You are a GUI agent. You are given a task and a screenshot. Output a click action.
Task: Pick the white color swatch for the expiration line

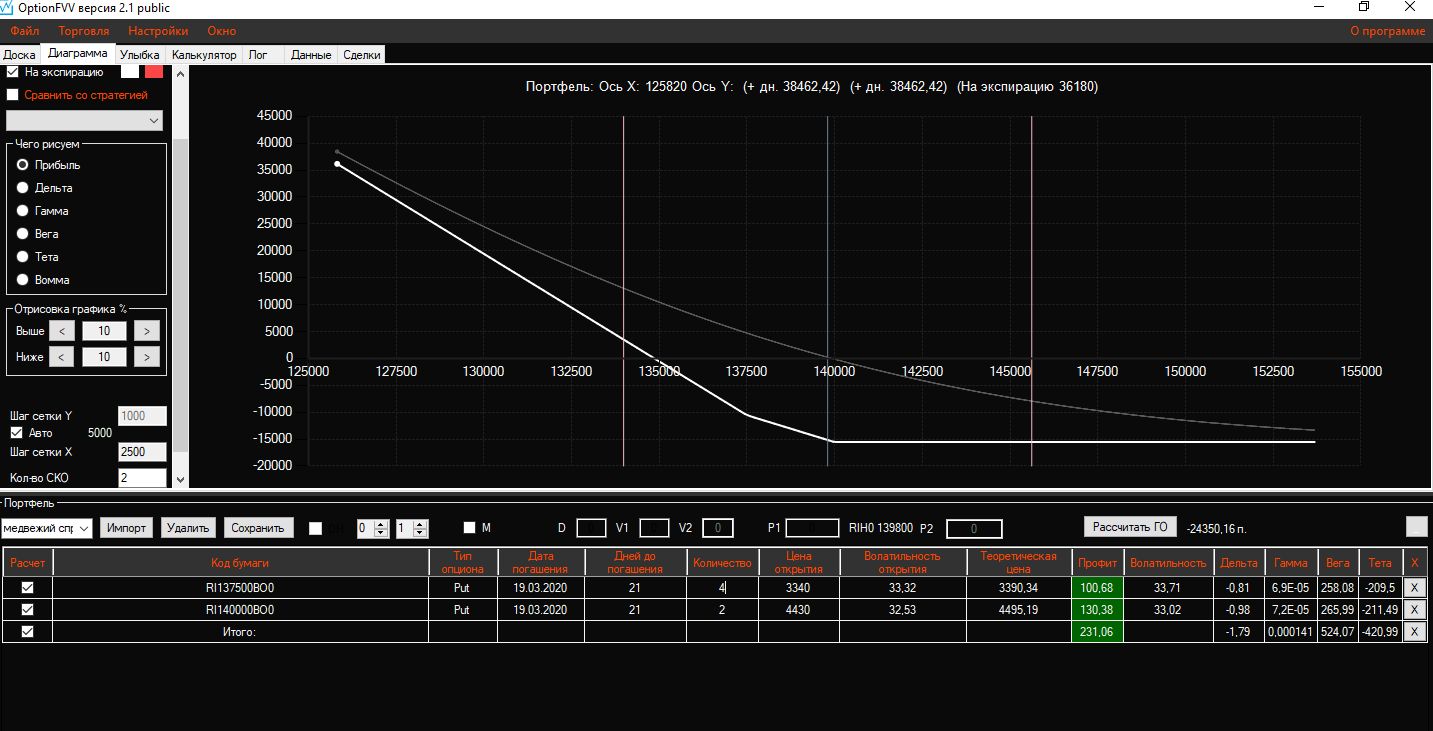pos(130,72)
